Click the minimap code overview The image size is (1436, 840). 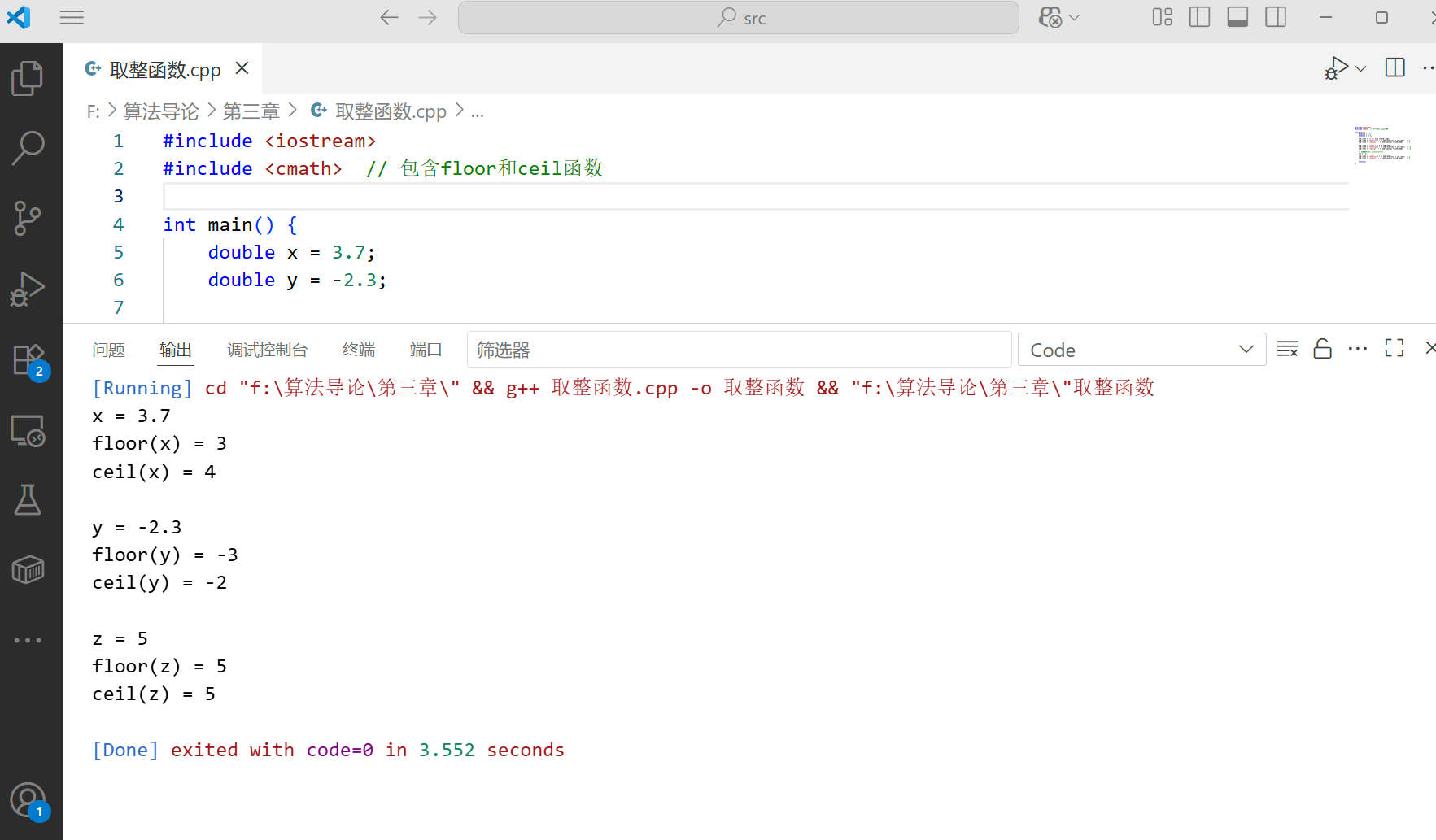(x=1382, y=145)
